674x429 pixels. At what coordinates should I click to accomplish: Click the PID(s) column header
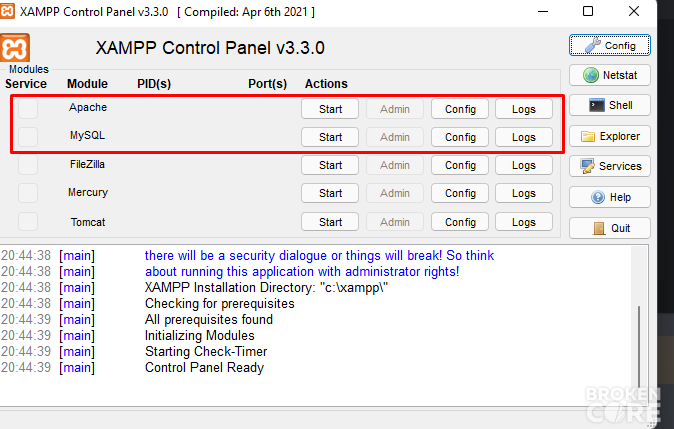154,84
